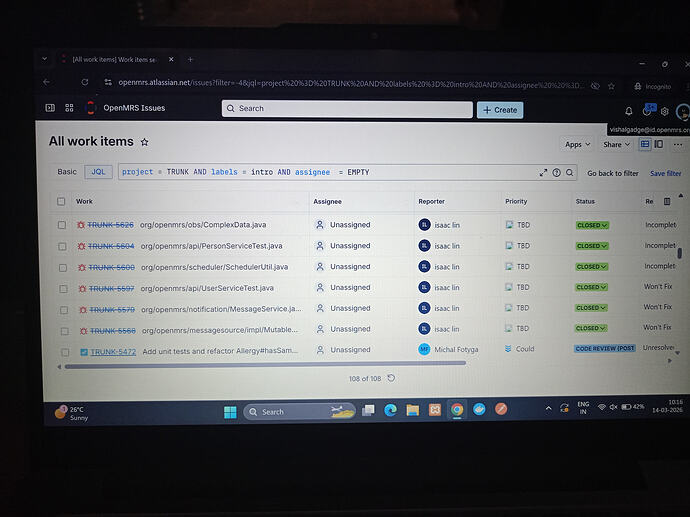Switch to Basic search mode
This screenshot has height=517, width=690.
(67, 172)
